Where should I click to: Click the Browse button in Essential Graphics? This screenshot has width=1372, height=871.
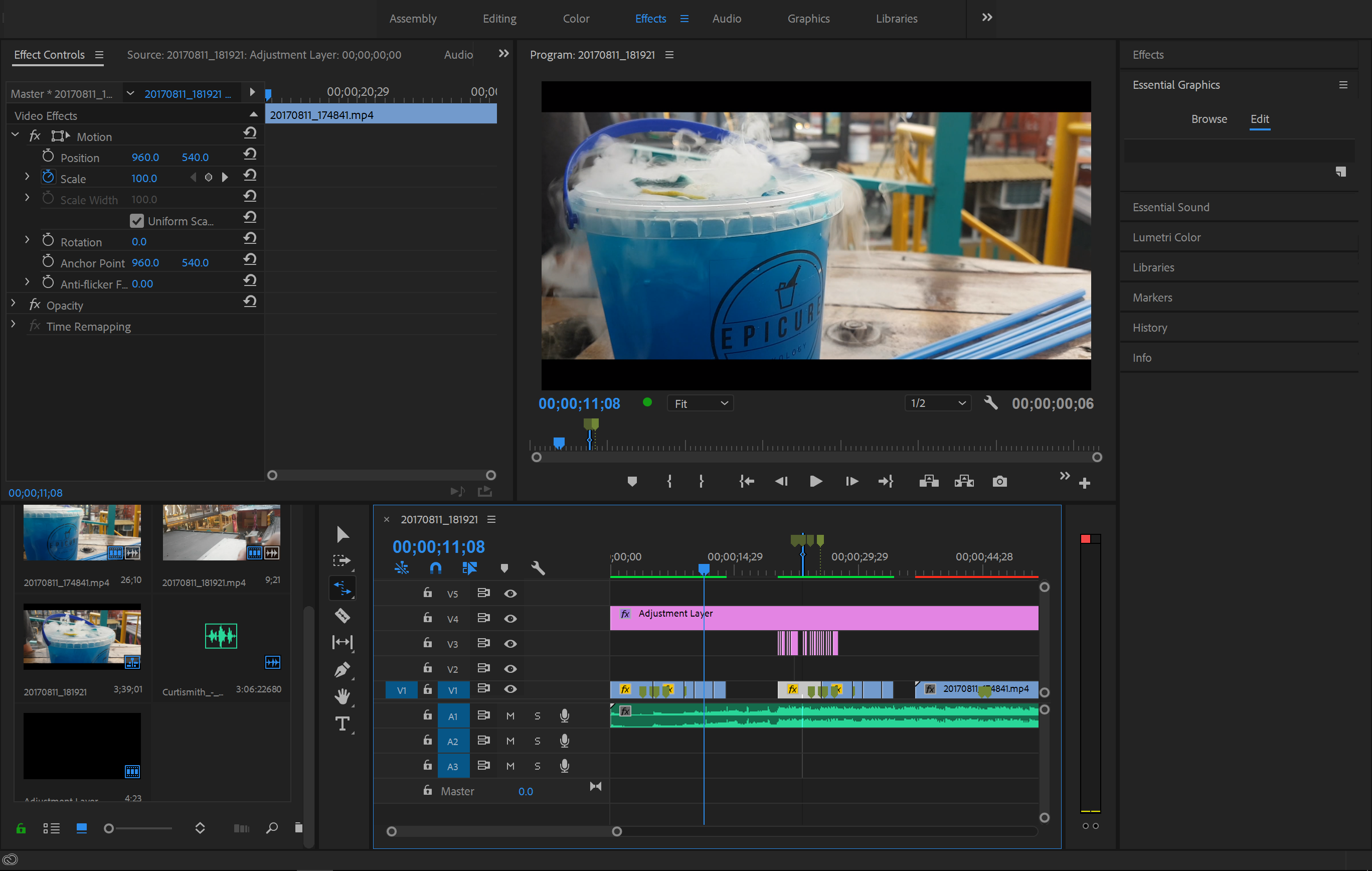(x=1209, y=118)
